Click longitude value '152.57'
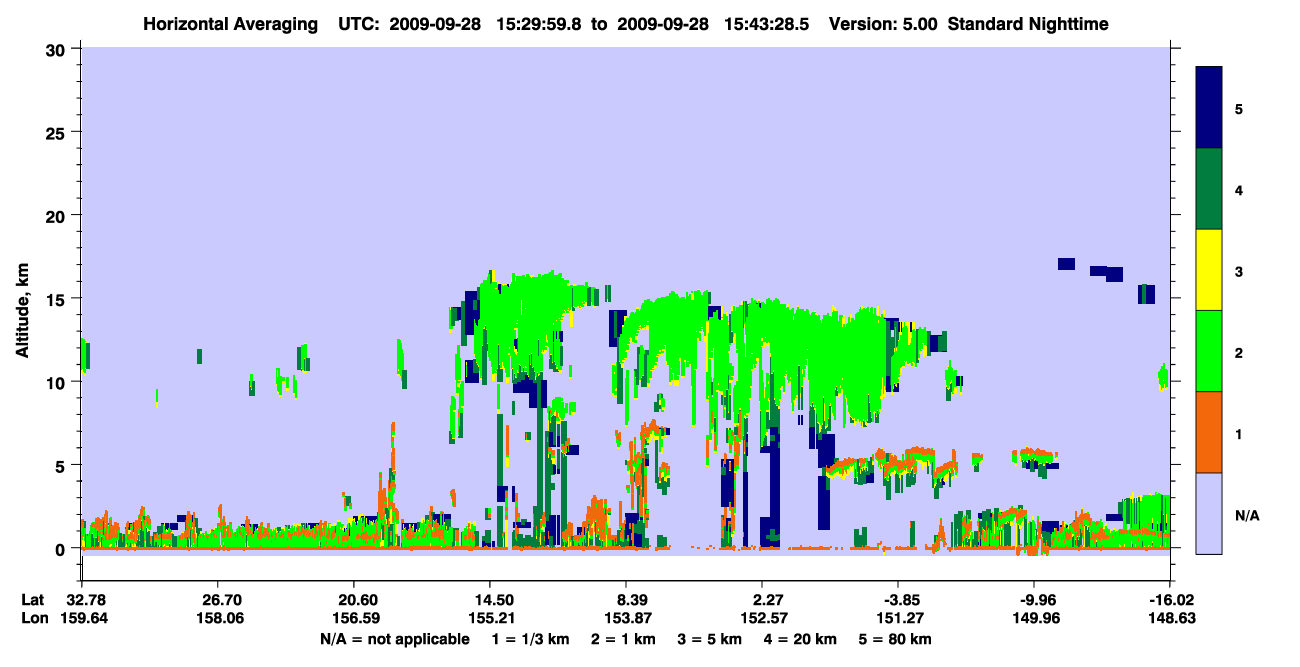 762,619
